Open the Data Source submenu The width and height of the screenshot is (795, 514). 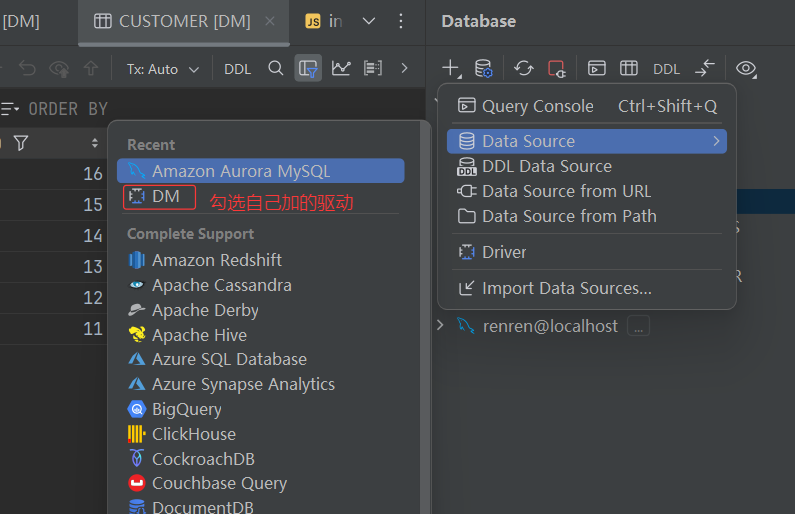click(x=587, y=141)
